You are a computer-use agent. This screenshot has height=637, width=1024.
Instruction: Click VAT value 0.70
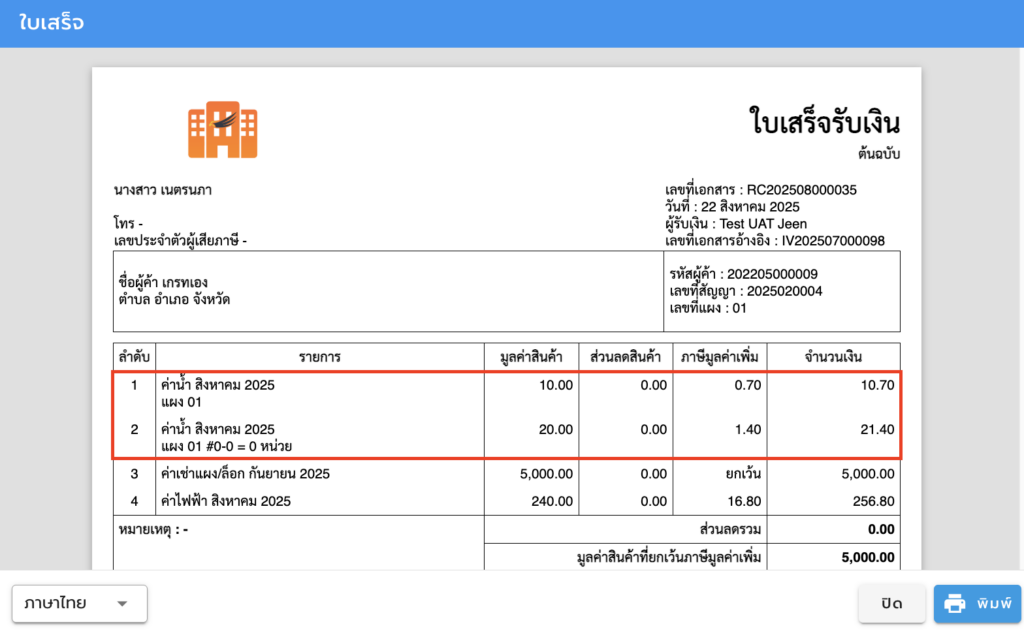pos(748,385)
